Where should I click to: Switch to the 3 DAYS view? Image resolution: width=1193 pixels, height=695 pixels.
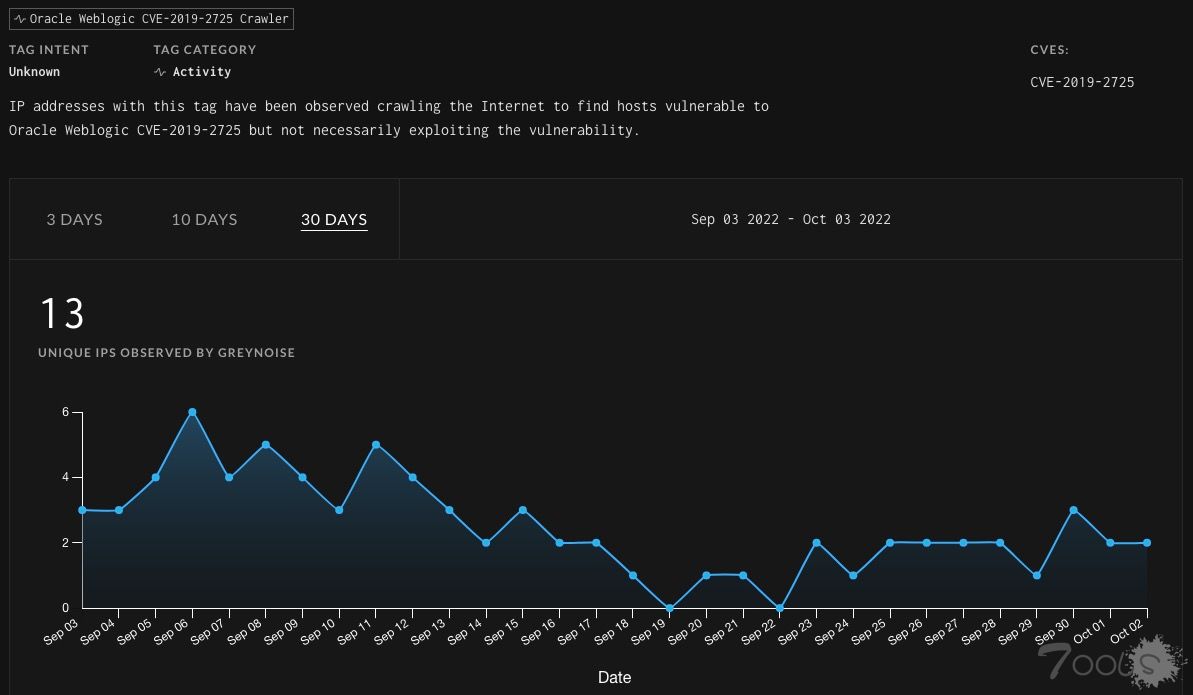click(x=74, y=219)
